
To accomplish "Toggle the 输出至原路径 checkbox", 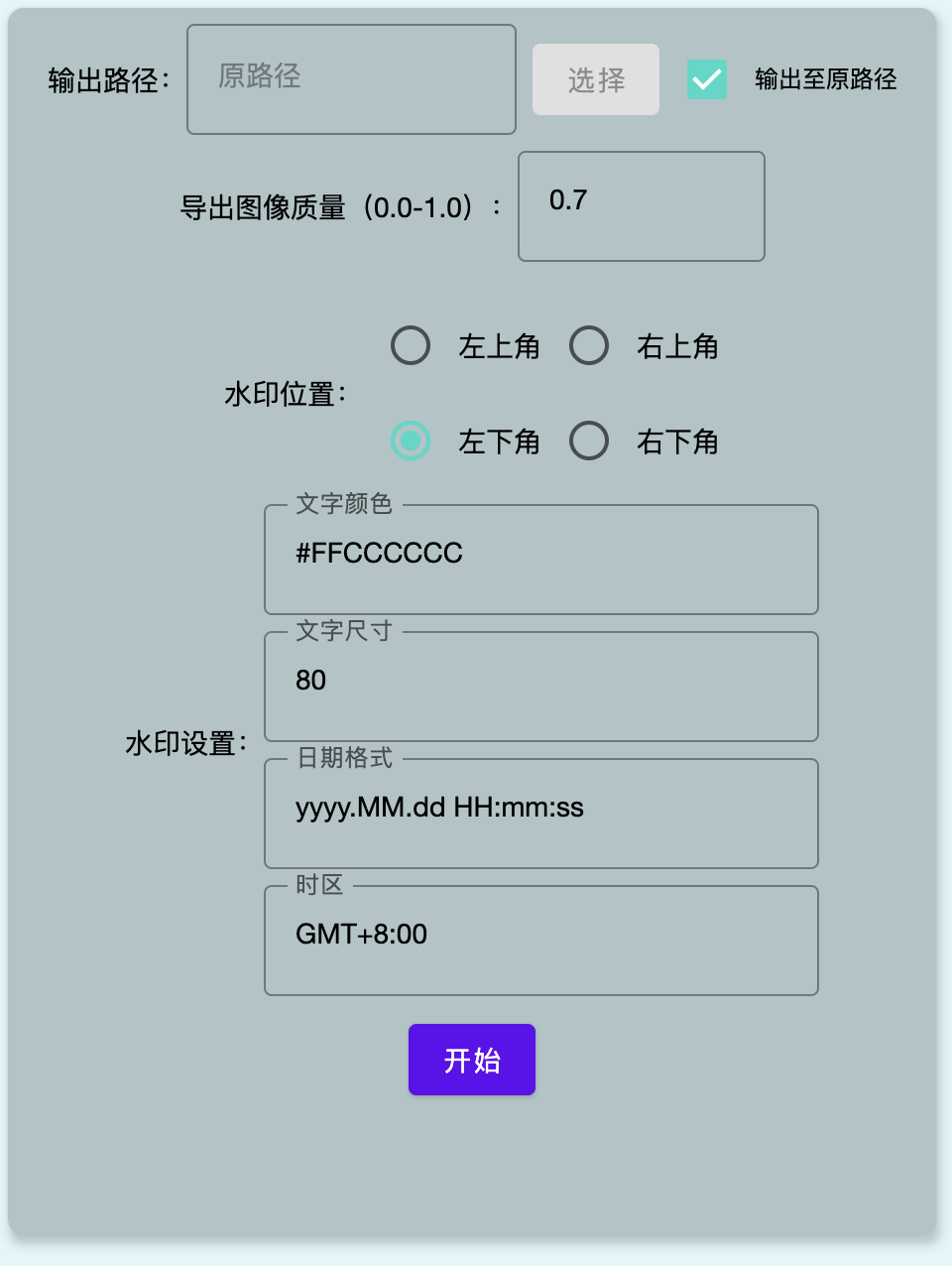I will coord(707,79).
